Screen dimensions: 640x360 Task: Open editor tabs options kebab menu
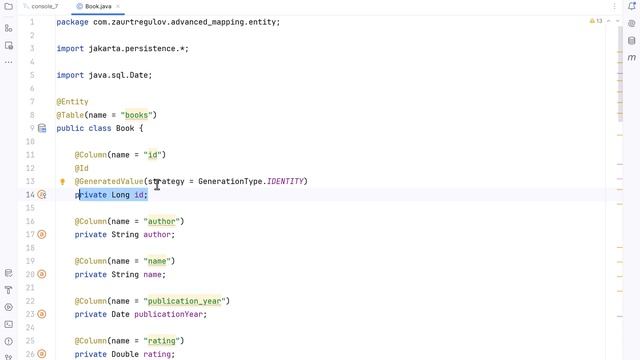point(614,6)
